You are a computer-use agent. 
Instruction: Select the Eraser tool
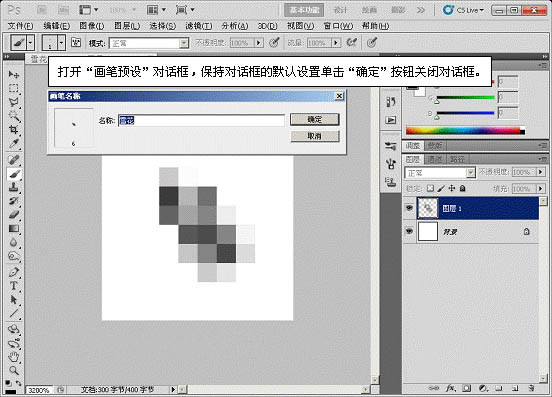point(14,215)
